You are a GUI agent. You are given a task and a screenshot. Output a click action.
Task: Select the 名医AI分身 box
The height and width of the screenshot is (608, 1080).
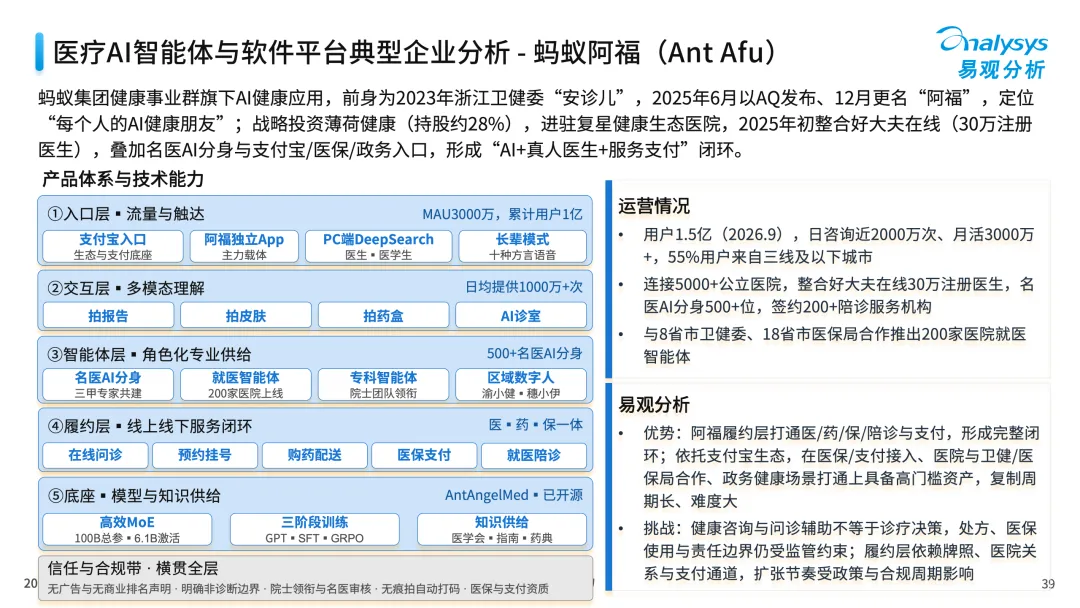tap(108, 385)
